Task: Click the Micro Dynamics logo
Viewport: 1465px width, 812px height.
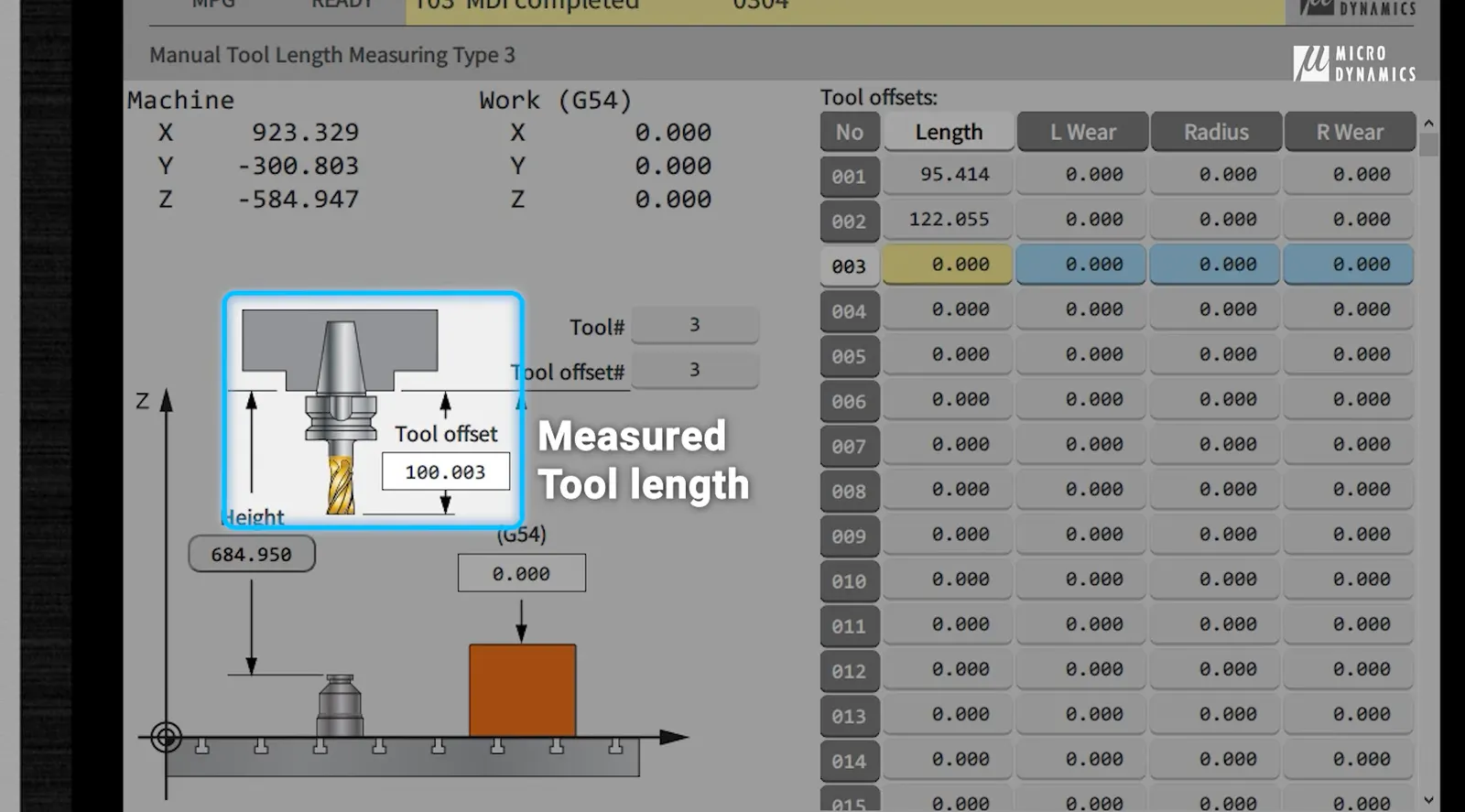Action: click(1354, 63)
